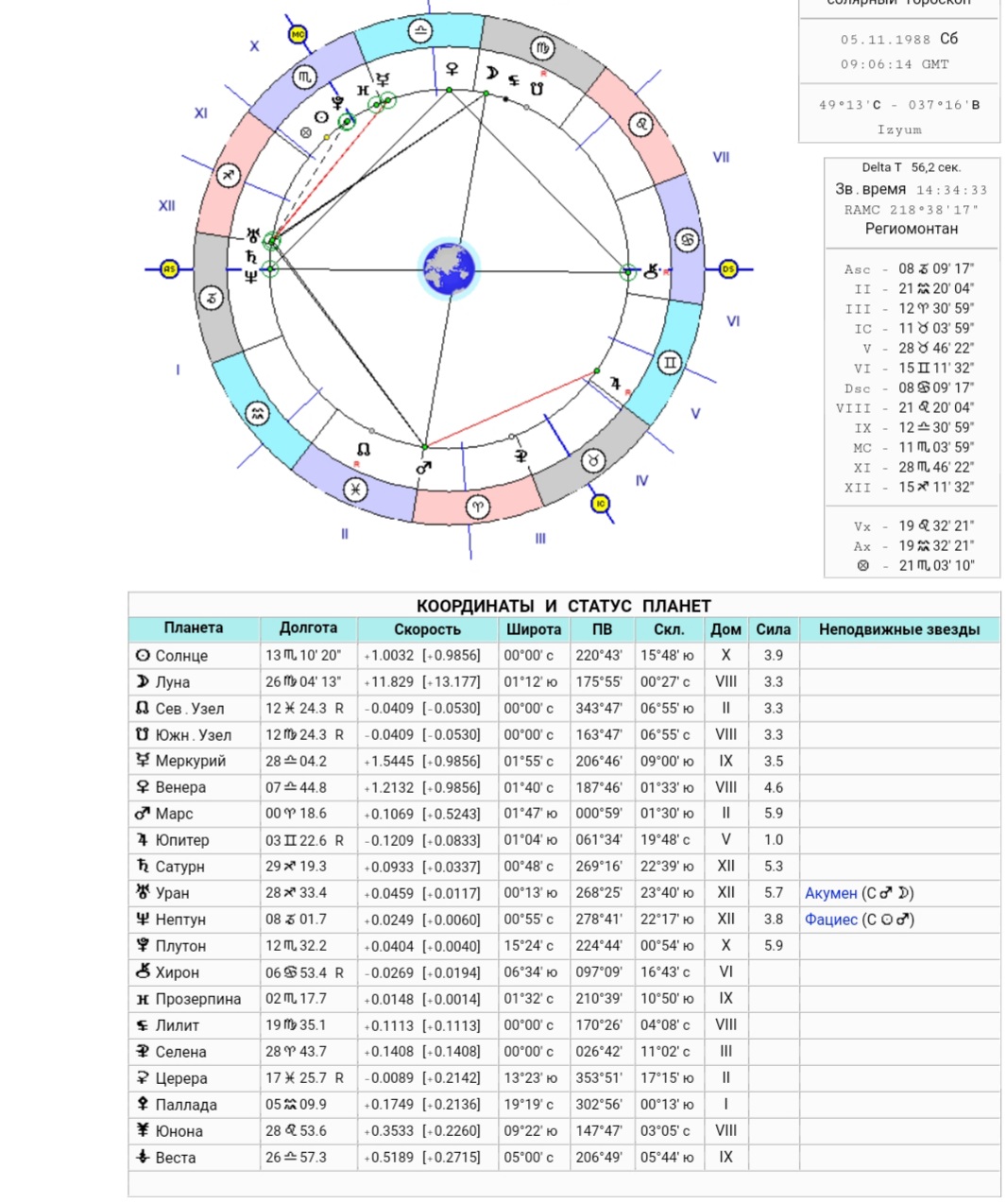Click the yellow MC midheaven marker
1006x1204 pixels.
(x=298, y=35)
